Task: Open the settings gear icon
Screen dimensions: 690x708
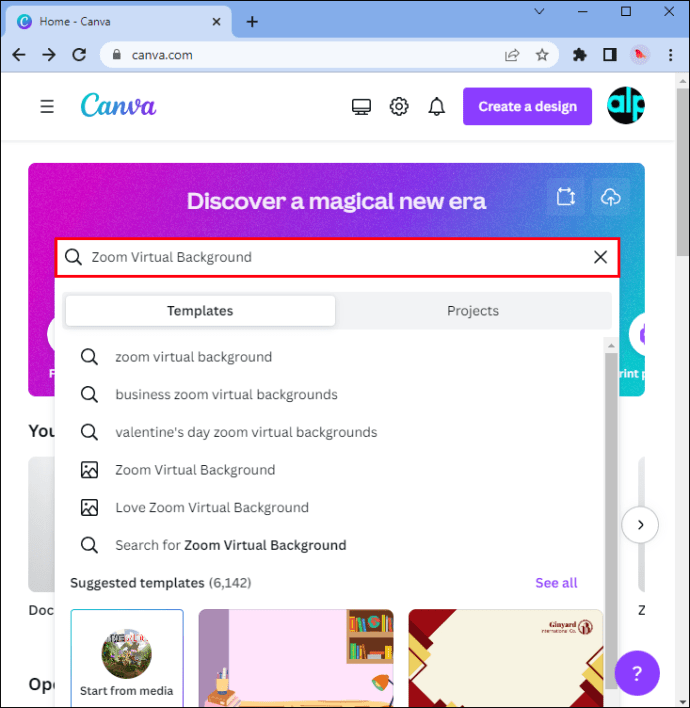Action: point(399,107)
